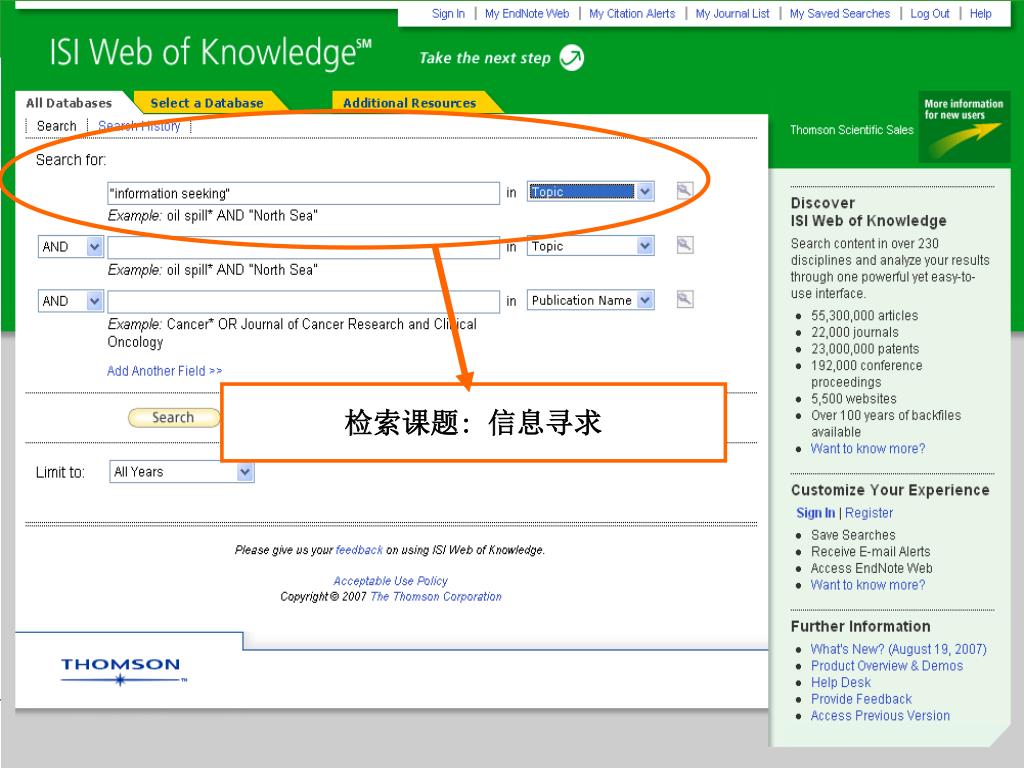
Task: Open the Help link in top bar
Action: point(980,14)
